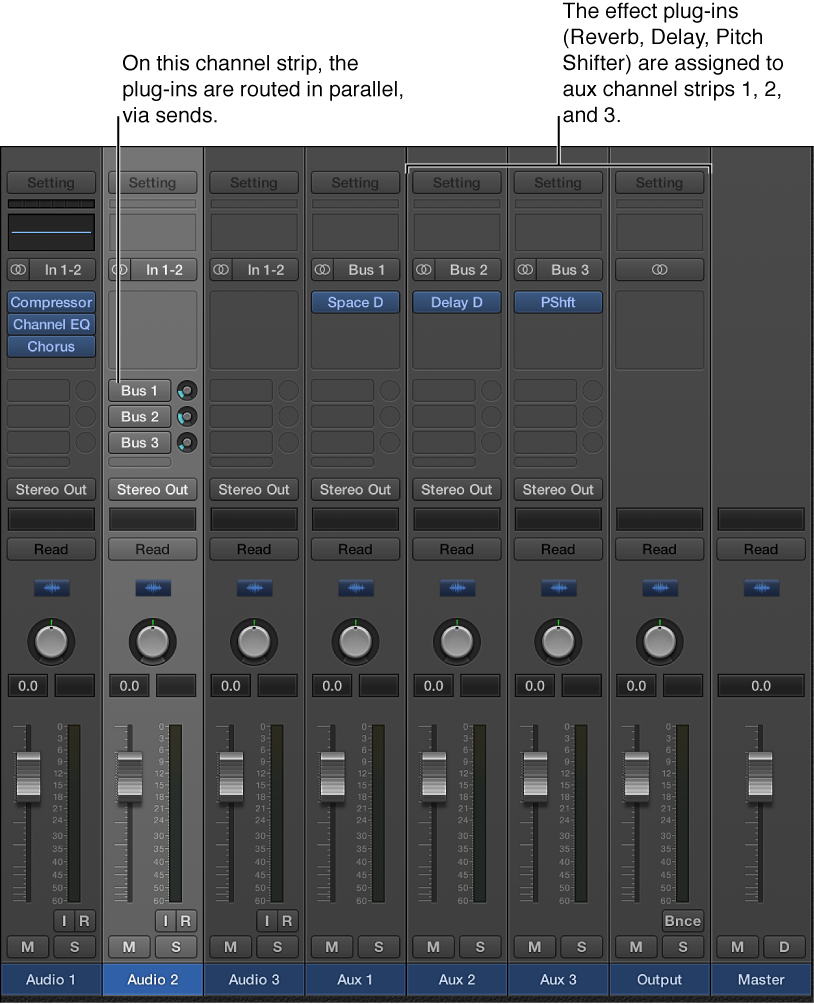The image size is (814, 1004).
Task: Open the Stereo Out output slot on Aux 1
Action: [x=355, y=489]
